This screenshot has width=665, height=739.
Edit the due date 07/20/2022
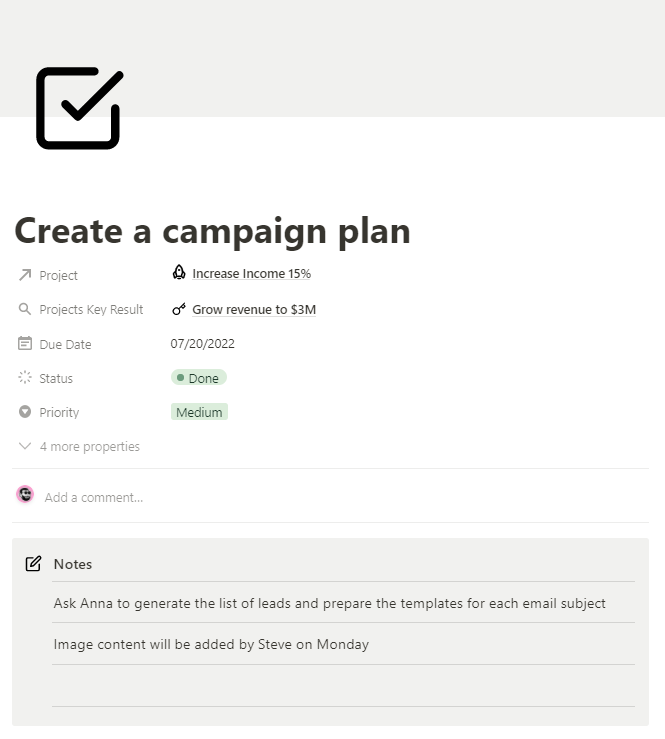point(203,344)
